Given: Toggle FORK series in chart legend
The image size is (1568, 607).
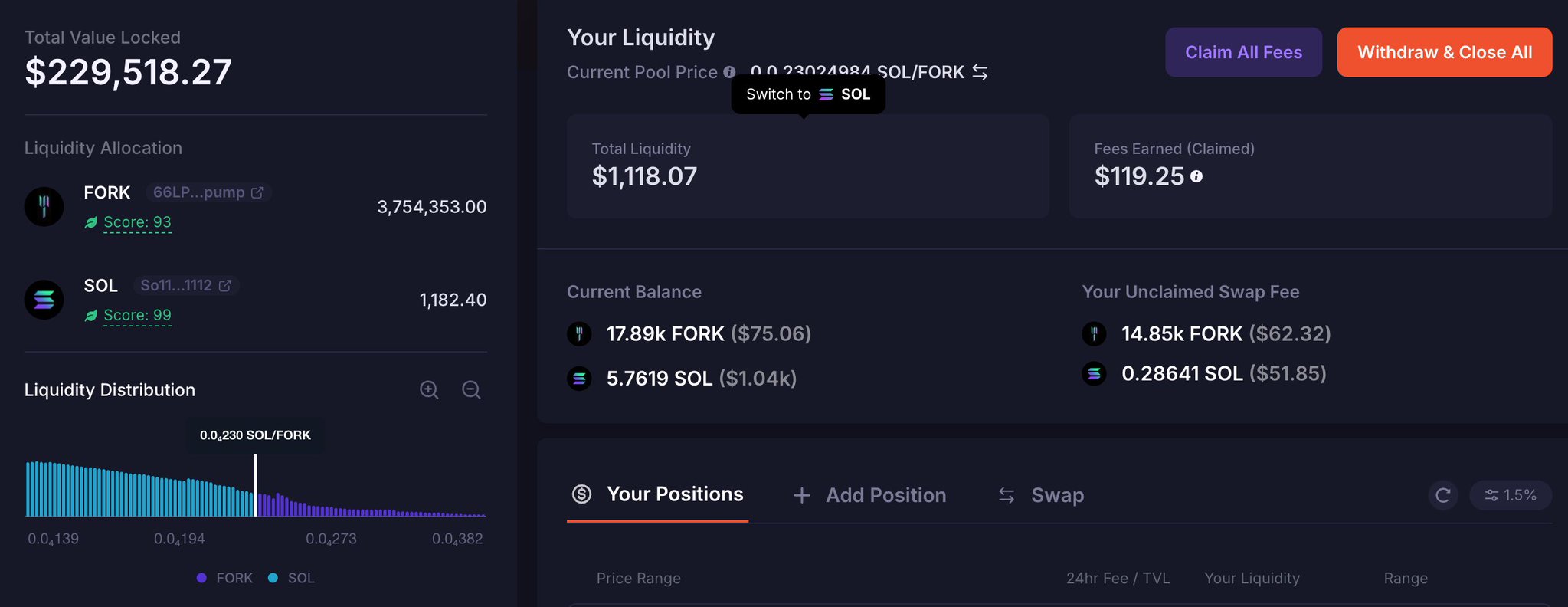Looking at the screenshot, I should click(x=224, y=578).
